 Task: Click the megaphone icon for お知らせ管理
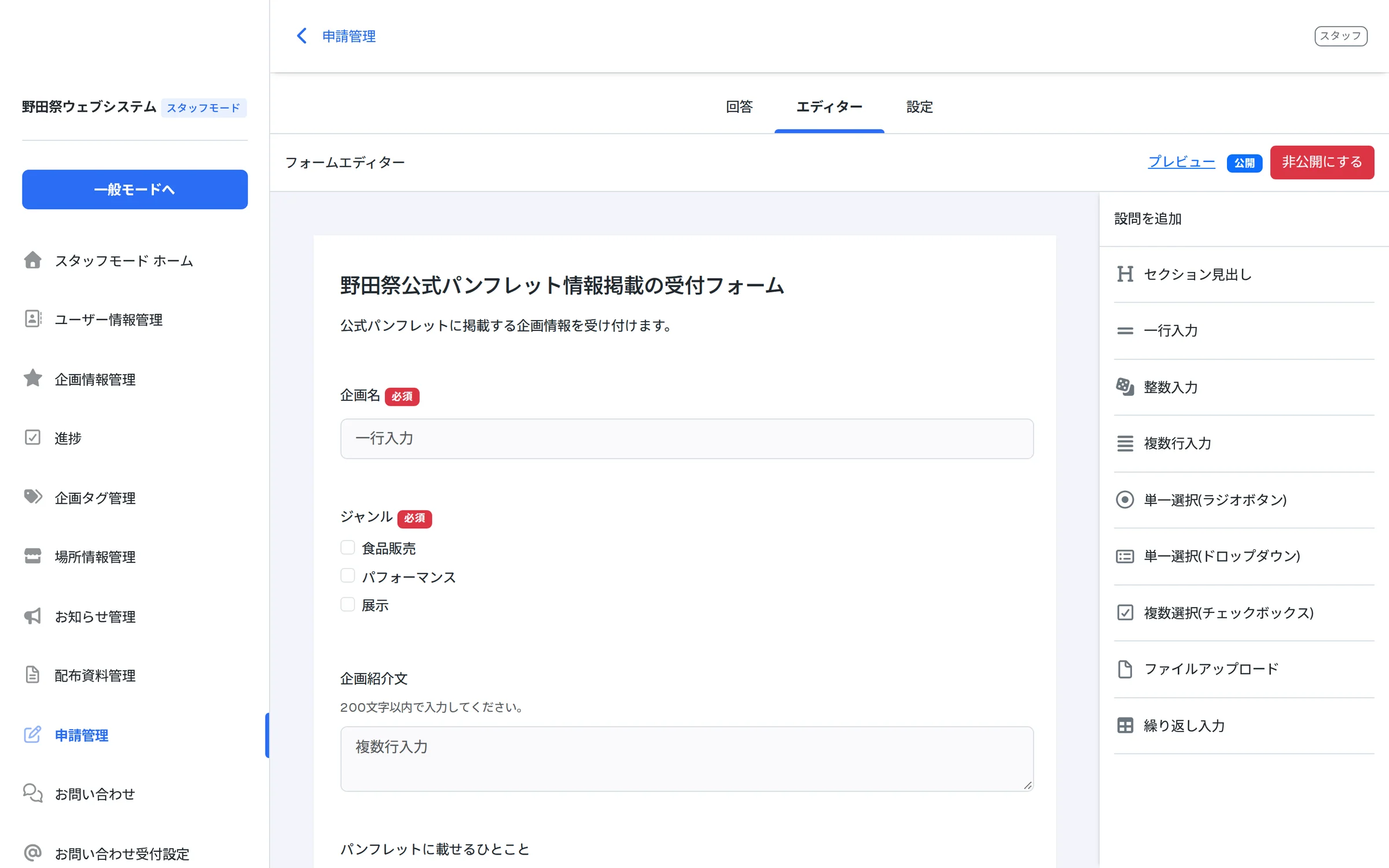tap(32, 616)
